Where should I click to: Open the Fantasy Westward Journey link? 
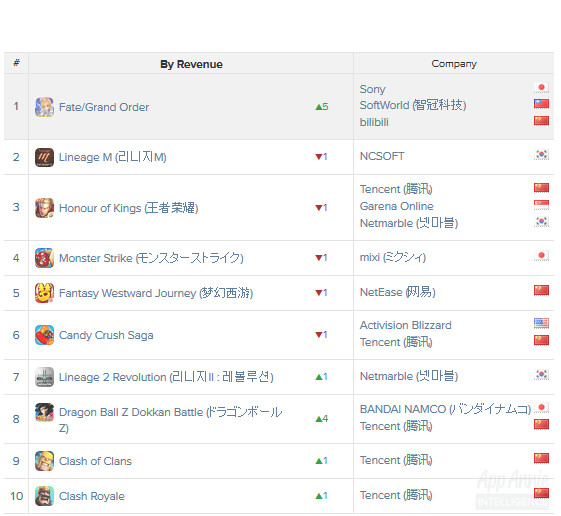click(x=156, y=293)
